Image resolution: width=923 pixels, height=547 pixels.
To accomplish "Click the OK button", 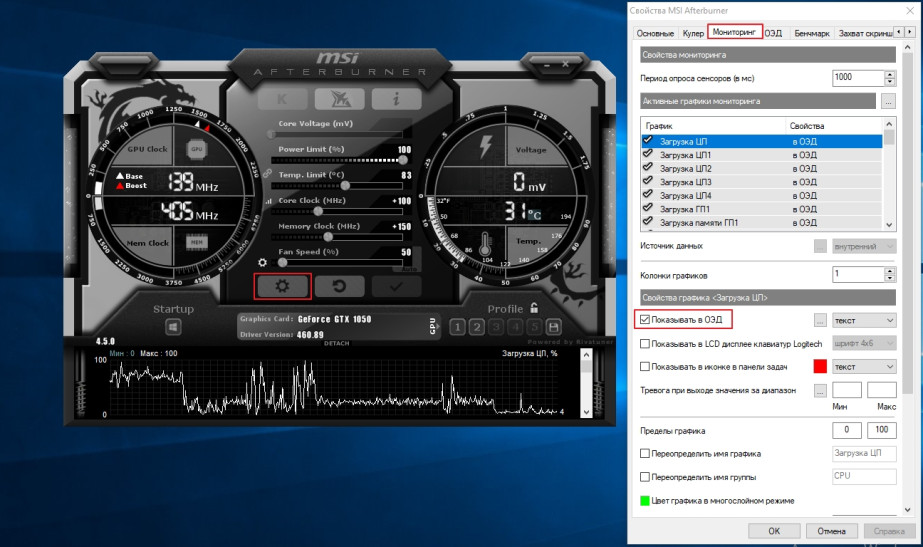I will 774,531.
